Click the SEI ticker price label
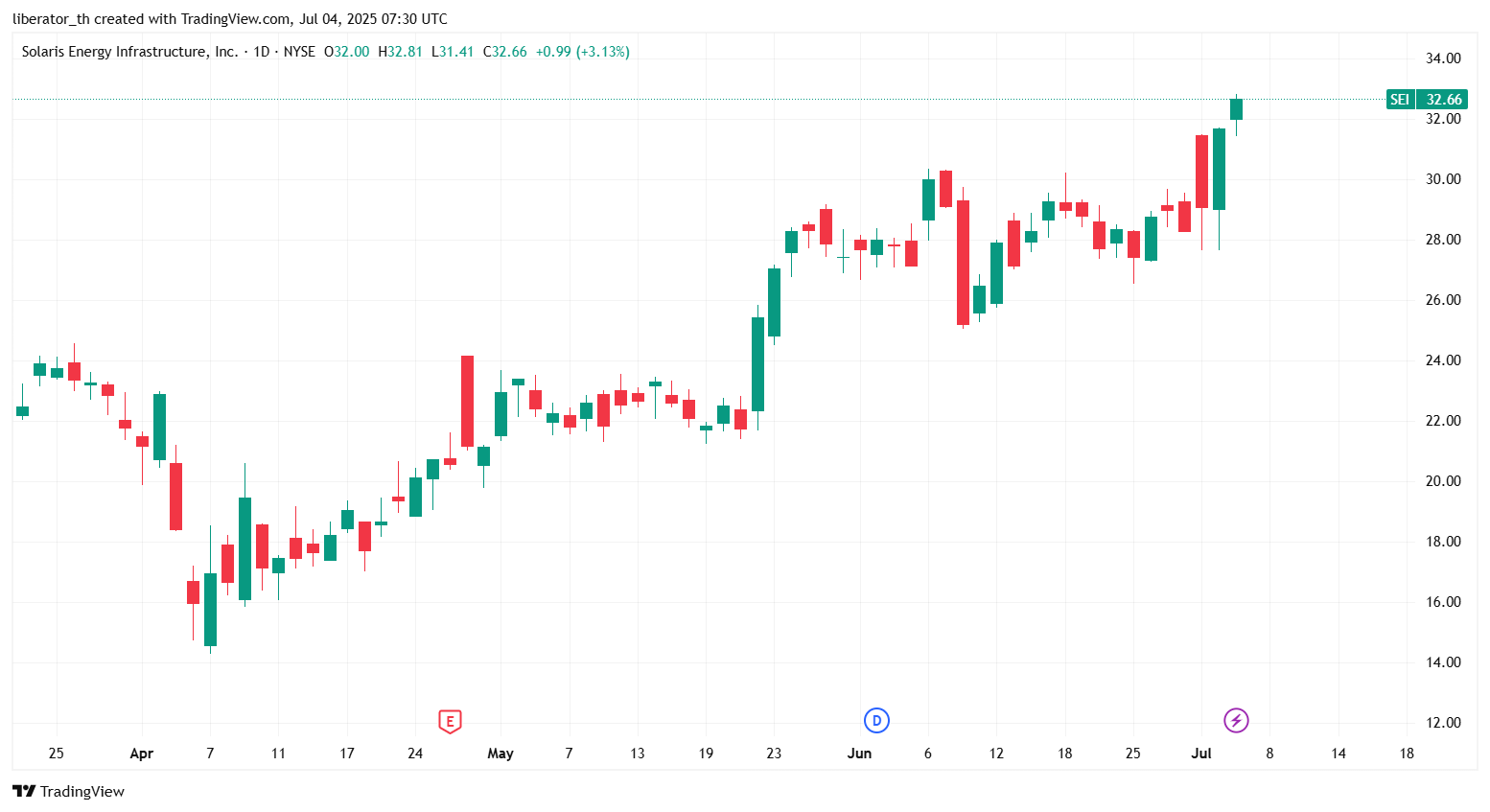 tap(1400, 100)
